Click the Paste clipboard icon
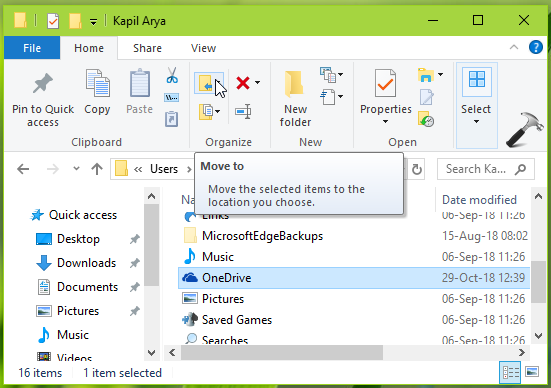This screenshot has height=388, width=551. (140, 83)
